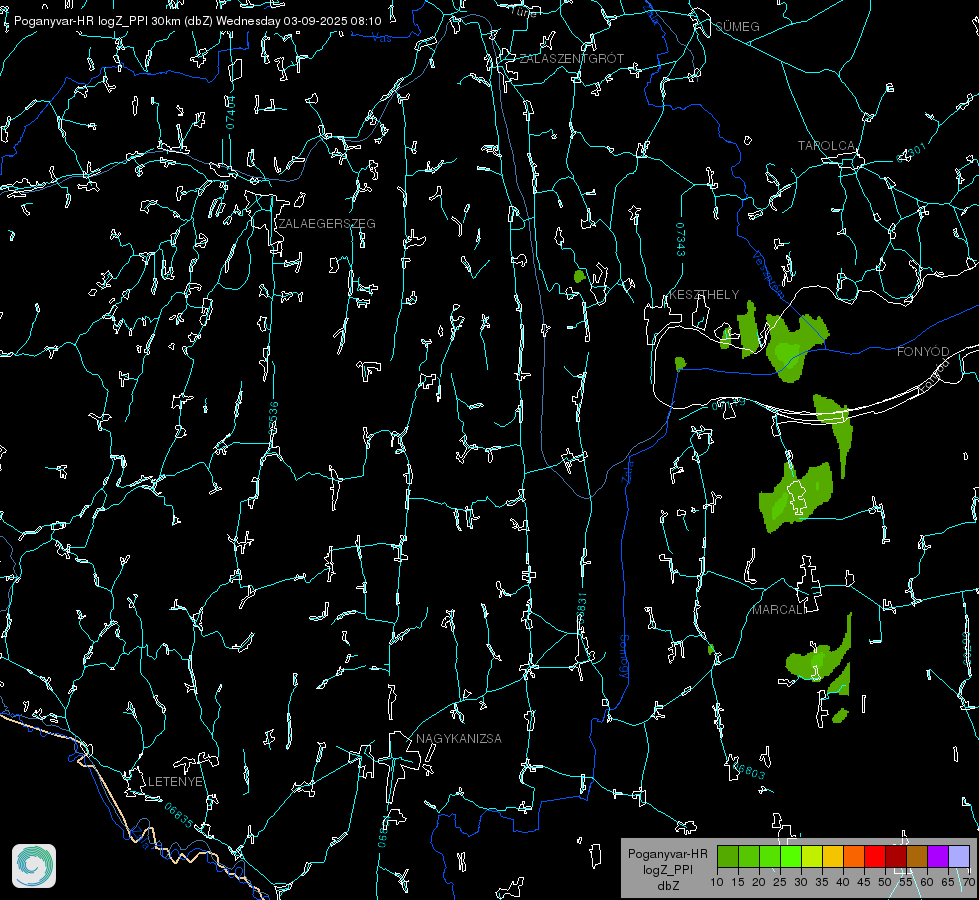Click the ZALASZENTGRÓT town label

coord(571,59)
